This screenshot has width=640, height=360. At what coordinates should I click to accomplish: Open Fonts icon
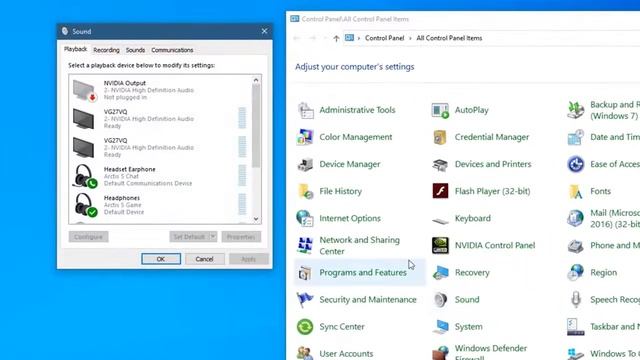click(x=576, y=191)
